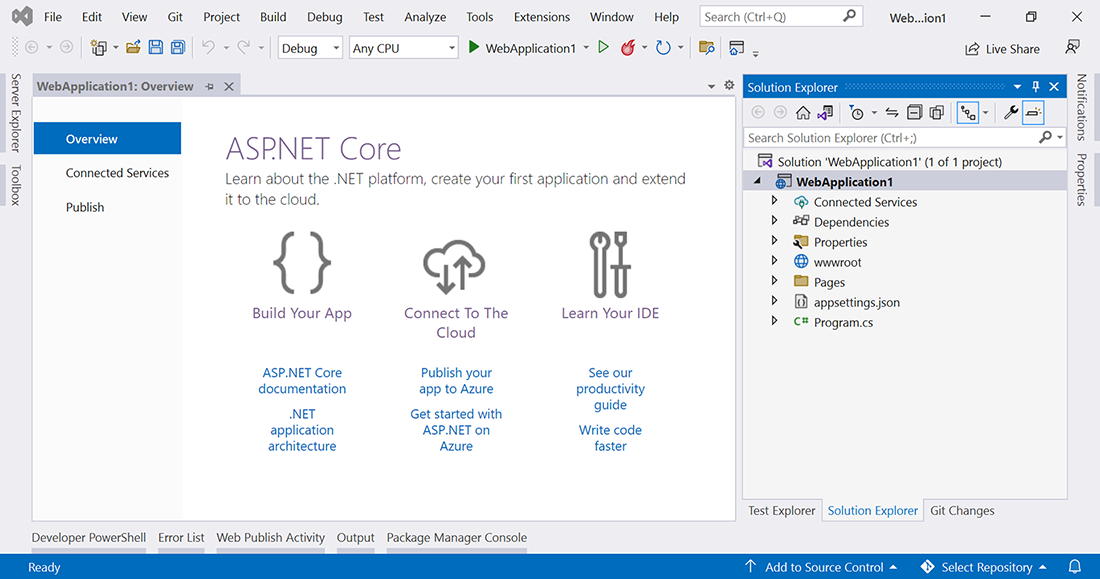The image size is (1100, 579).
Task: Click the Save All double-disk icon
Action: coord(178,48)
